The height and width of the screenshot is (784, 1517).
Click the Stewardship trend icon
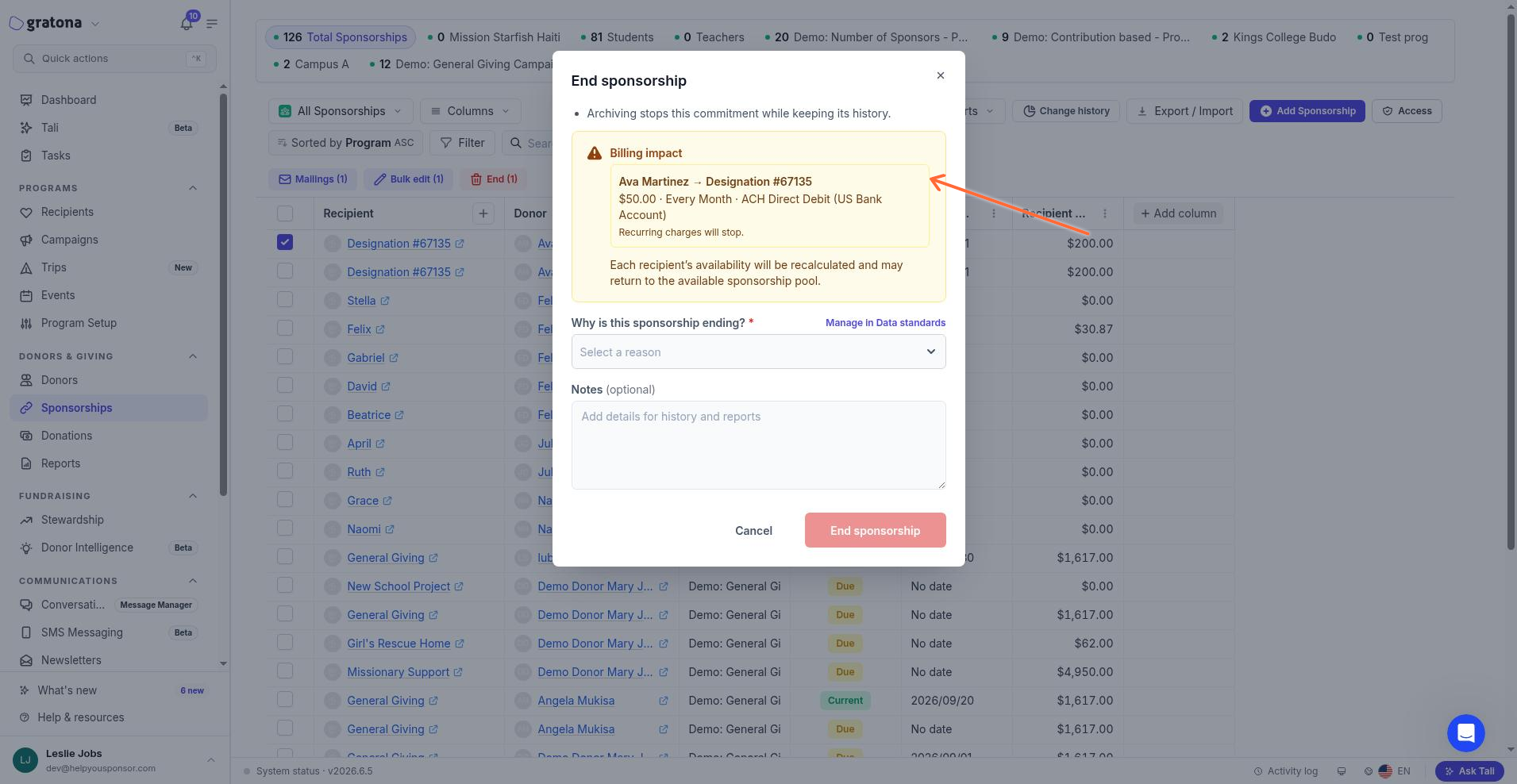point(26,520)
